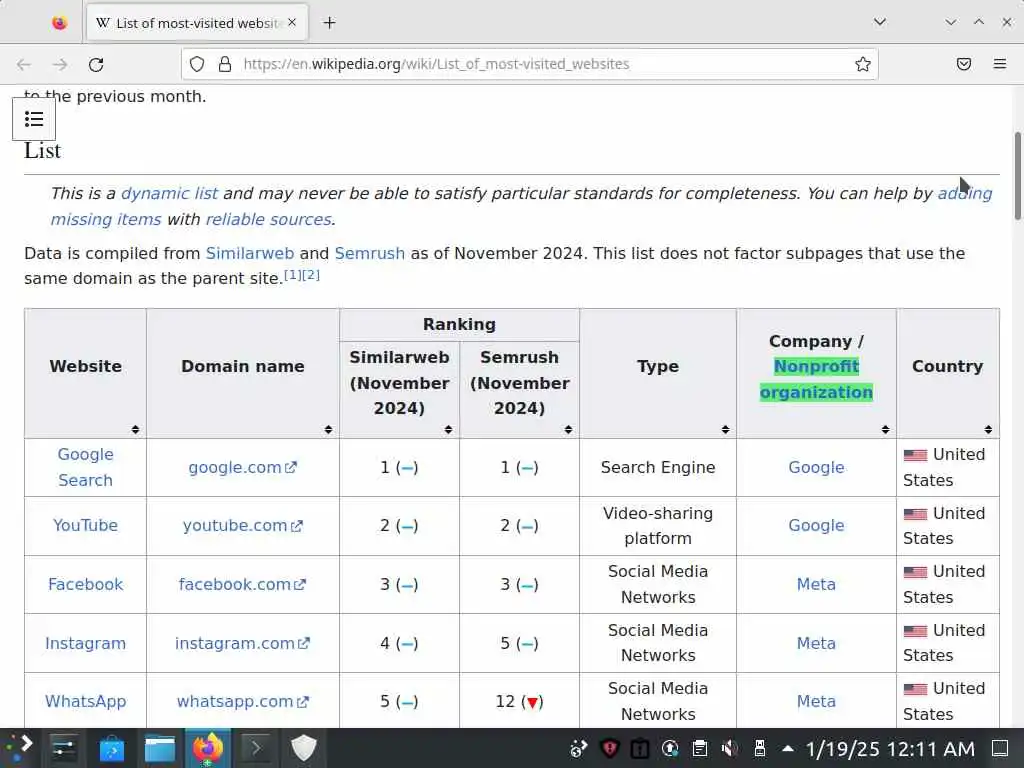Image resolution: width=1024 pixels, height=768 pixels.
Task: Open external google.com link
Action: pos(242,468)
